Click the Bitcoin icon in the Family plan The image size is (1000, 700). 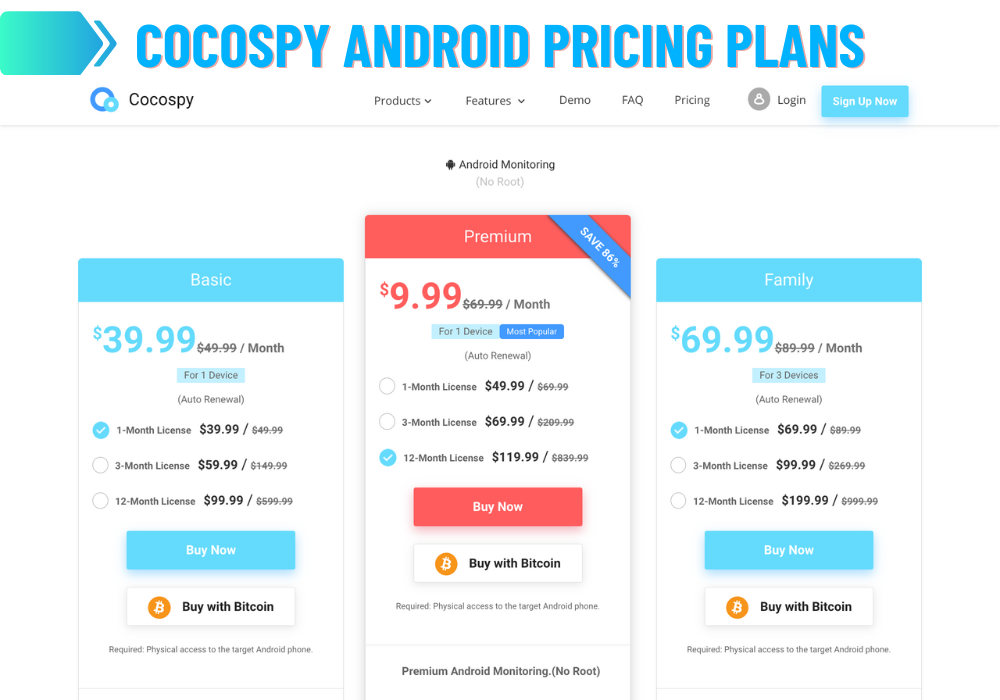click(x=737, y=607)
